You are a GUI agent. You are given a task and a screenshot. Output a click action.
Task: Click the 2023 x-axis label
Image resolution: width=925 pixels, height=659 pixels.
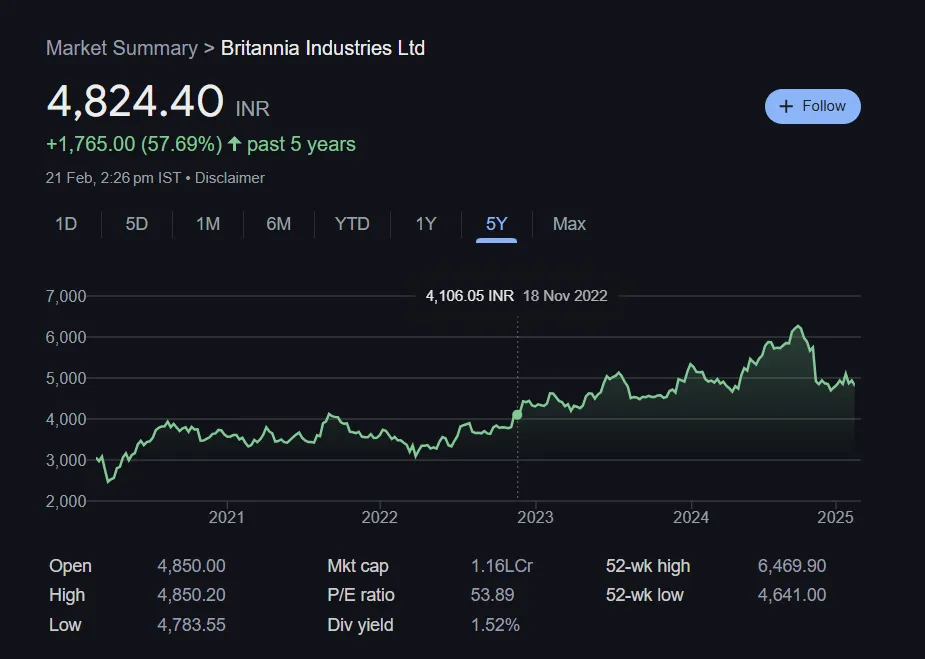(x=535, y=517)
